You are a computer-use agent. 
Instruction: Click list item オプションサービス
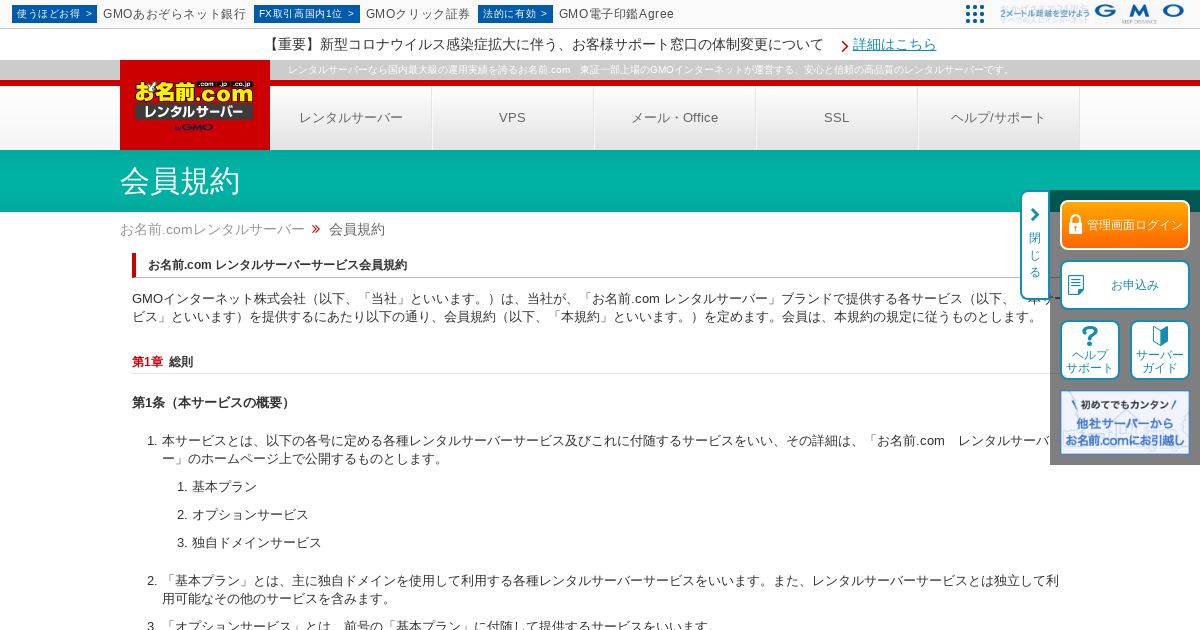(x=250, y=515)
